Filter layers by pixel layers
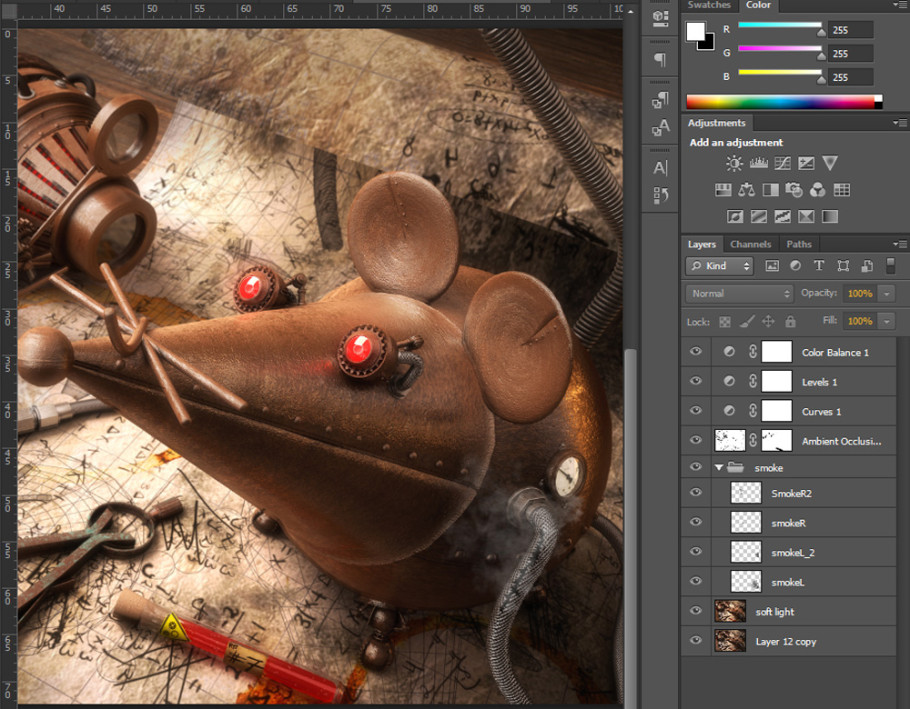 click(772, 266)
